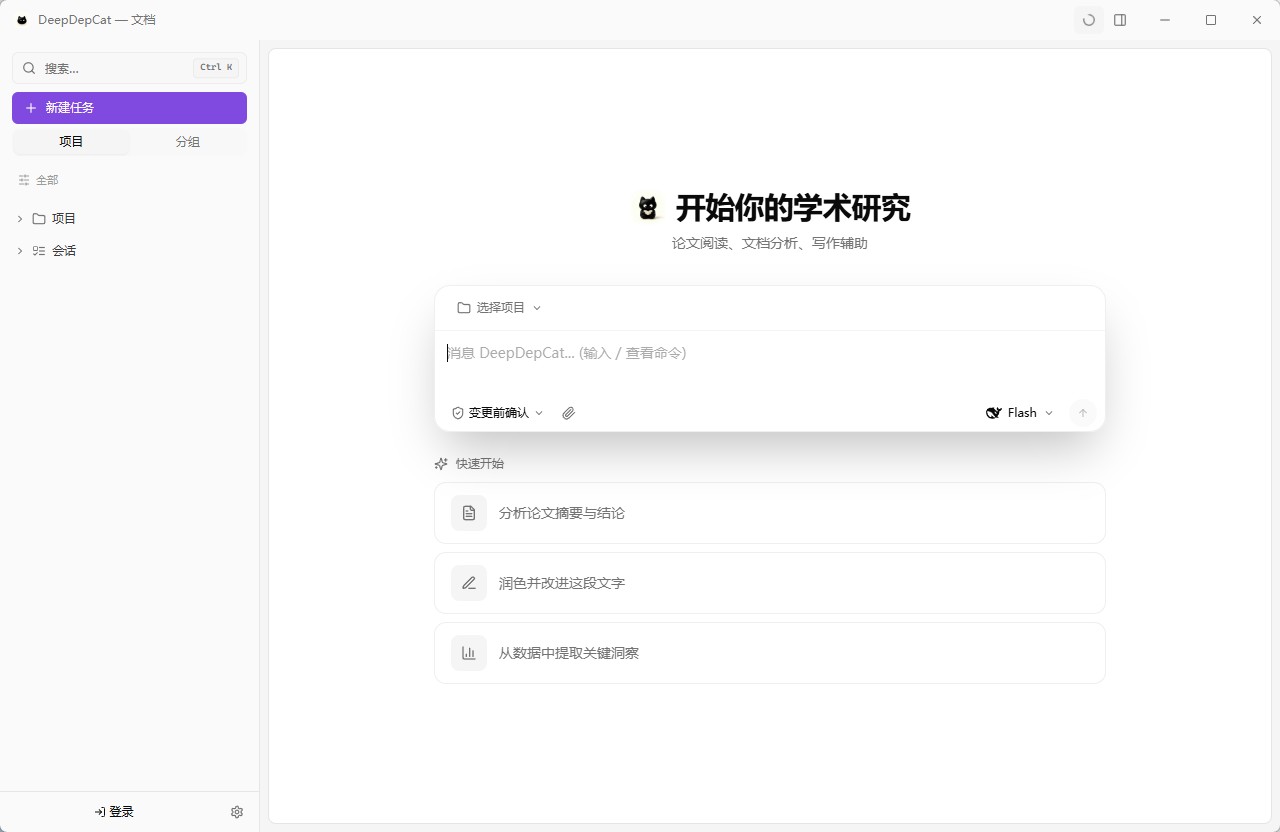The height and width of the screenshot is (832, 1280).
Task: Open the 选择项目 project dropdown
Action: click(x=499, y=308)
